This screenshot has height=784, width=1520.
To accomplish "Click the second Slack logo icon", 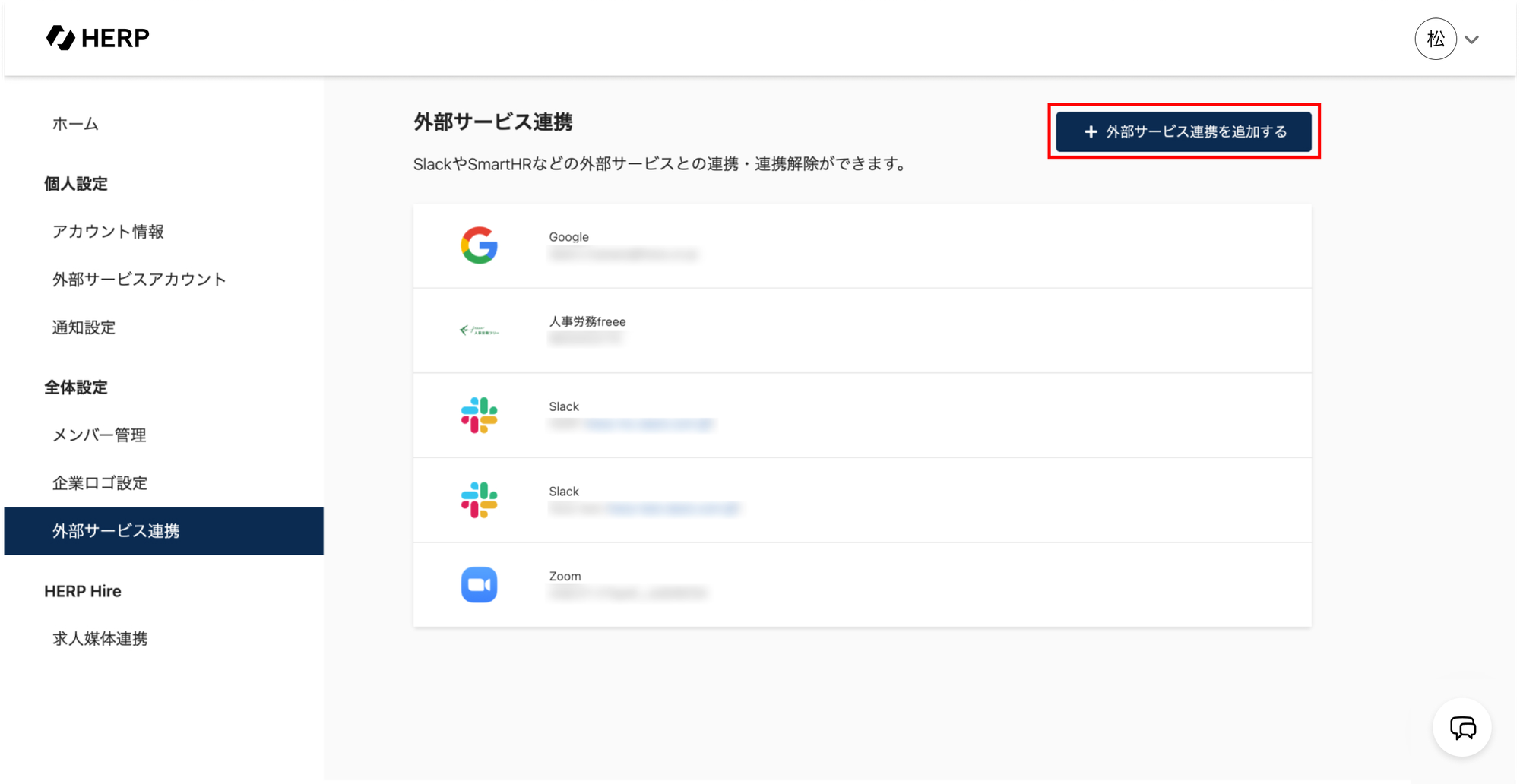I will 479,500.
